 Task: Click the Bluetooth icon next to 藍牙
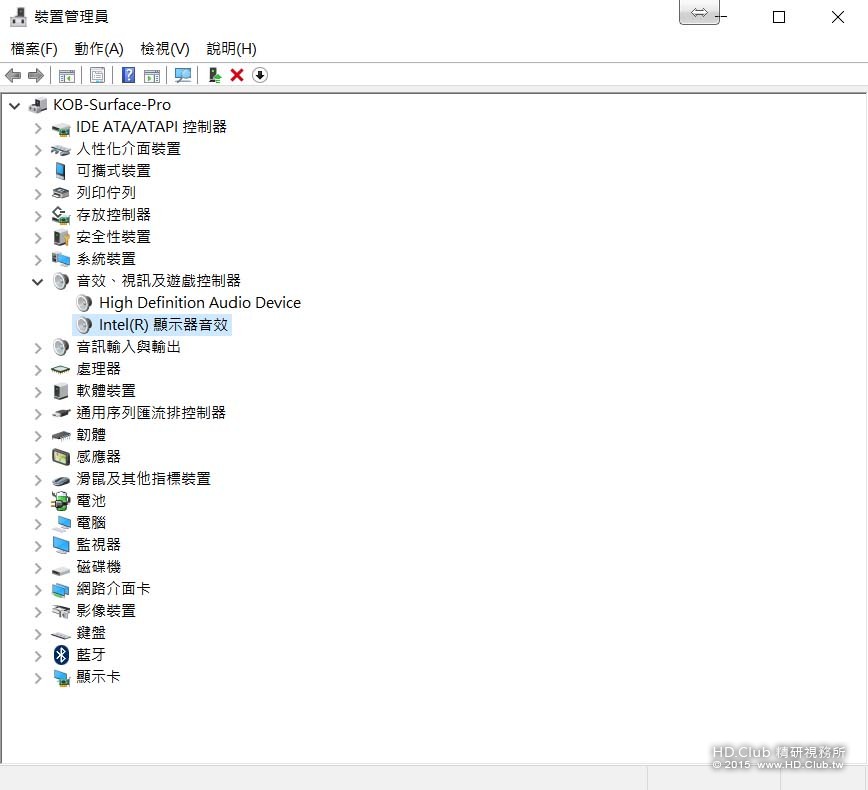[x=61, y=655]
